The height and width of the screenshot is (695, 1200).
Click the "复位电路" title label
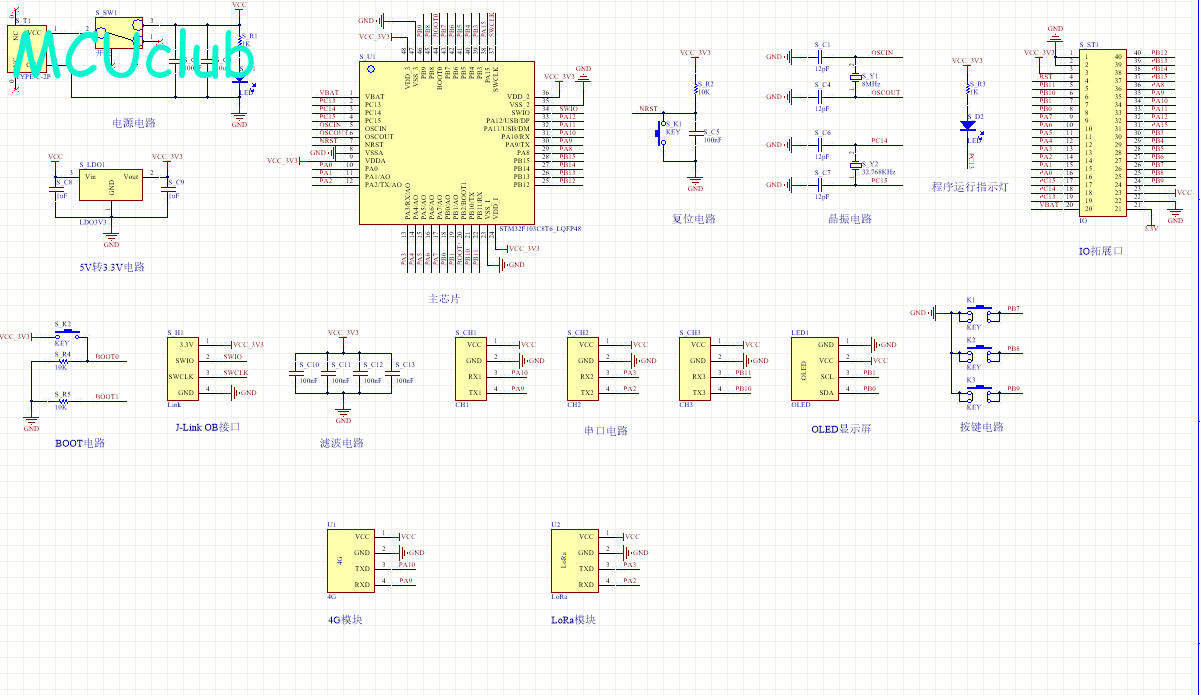click(694, 219)
